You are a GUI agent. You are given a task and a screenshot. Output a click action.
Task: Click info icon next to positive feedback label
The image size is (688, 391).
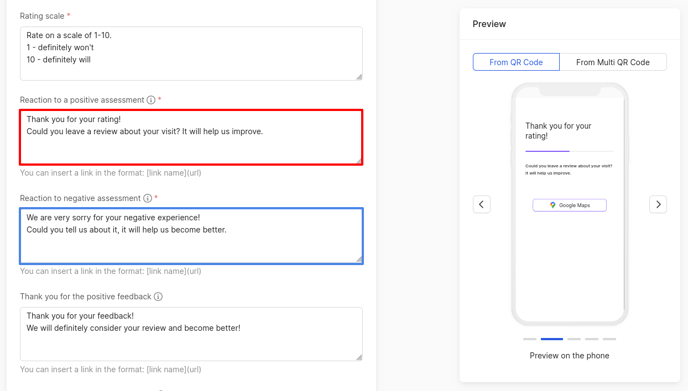pyautogui.click(x=158, y=297)
